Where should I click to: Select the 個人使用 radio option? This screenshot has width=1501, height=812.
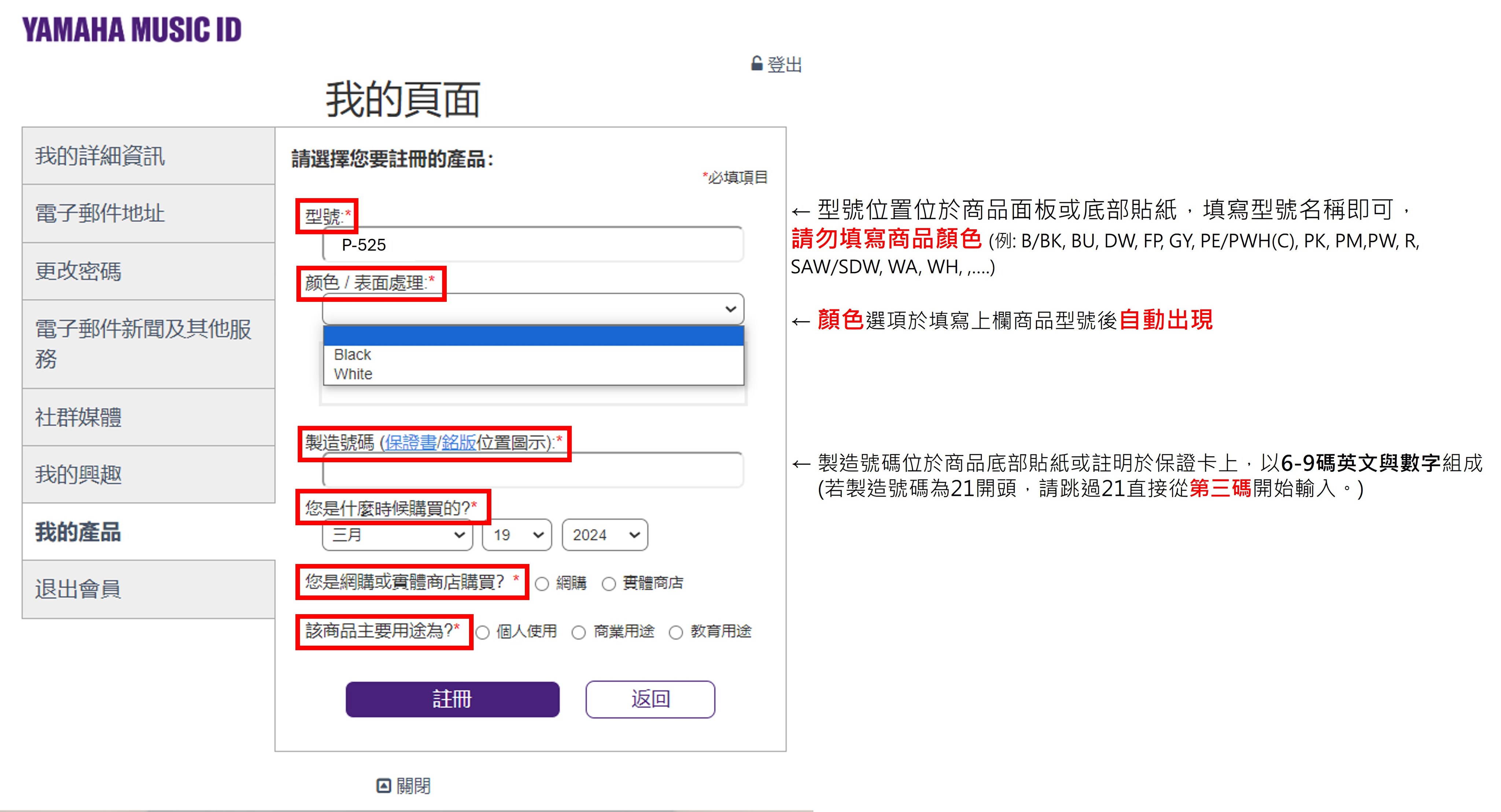tap(483, 633)
